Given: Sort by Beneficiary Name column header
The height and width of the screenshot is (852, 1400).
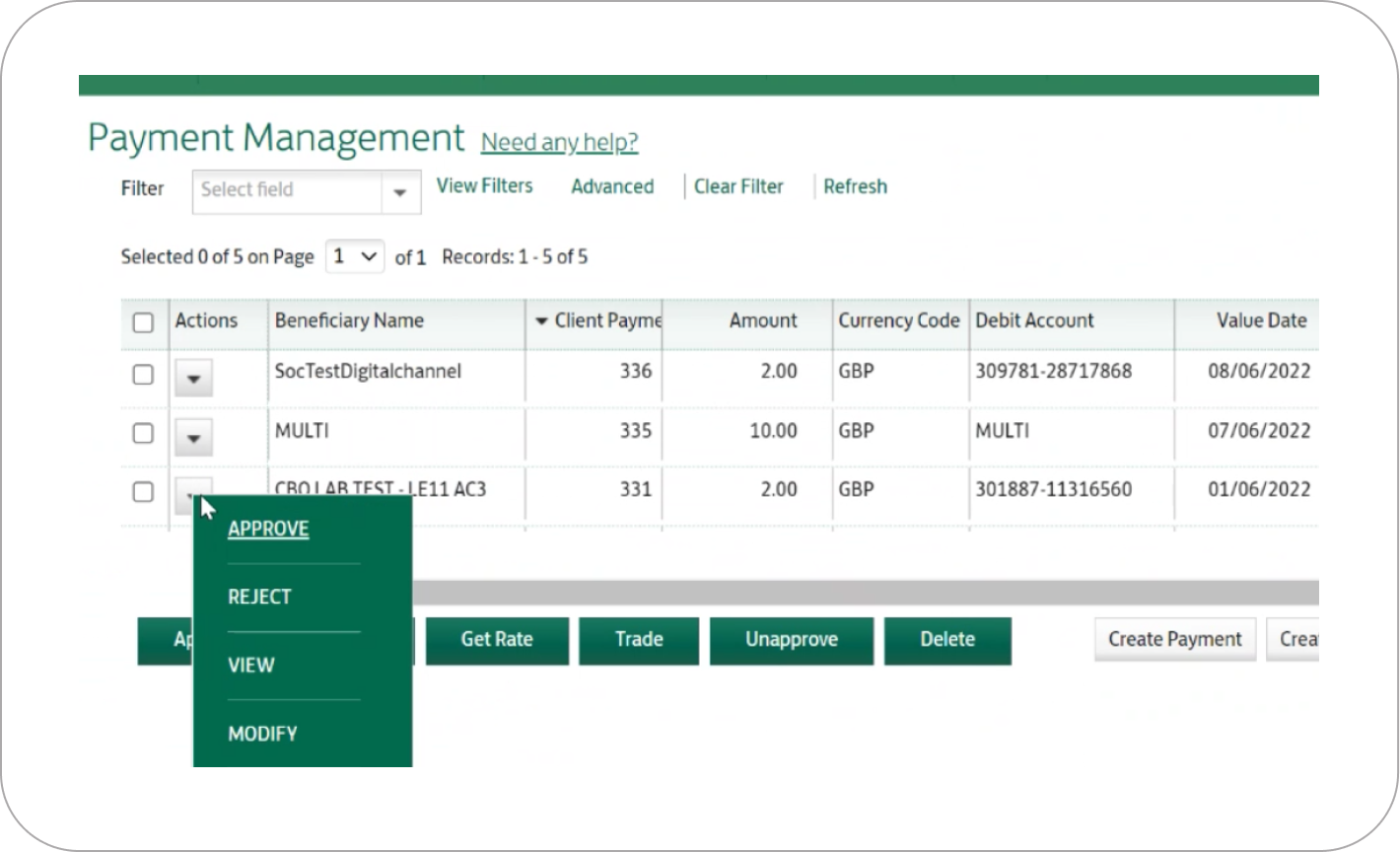Looking at the screenshot, I should pyautogui.click(x=349, y=320).
